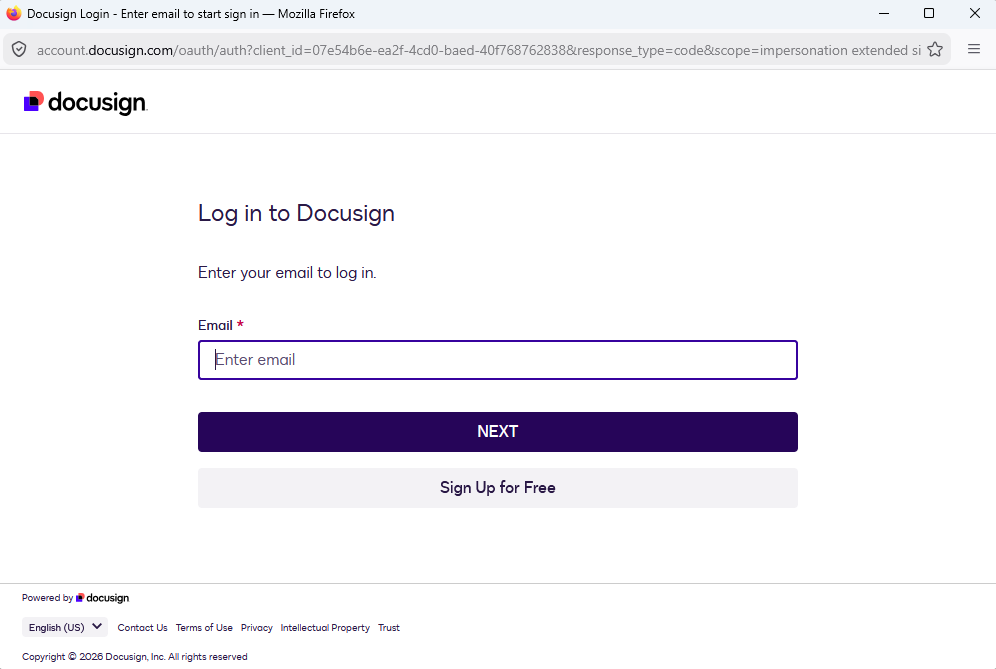This screenshot has width=996, height=669.
Task: Click the Log in to Docusign heading
Action: [x=296, y=213]
